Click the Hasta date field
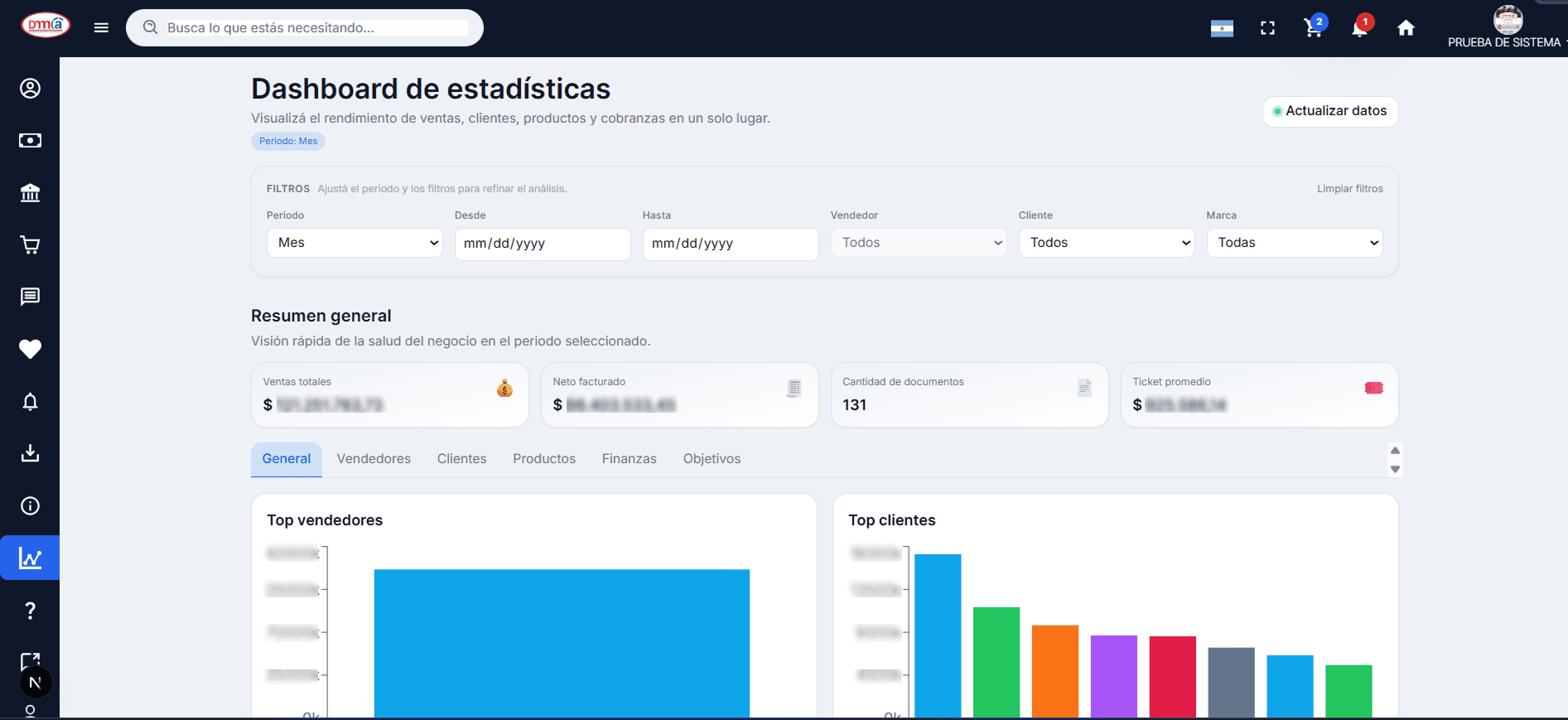The width and height of the screenshot is (1568, 720). 731,244
